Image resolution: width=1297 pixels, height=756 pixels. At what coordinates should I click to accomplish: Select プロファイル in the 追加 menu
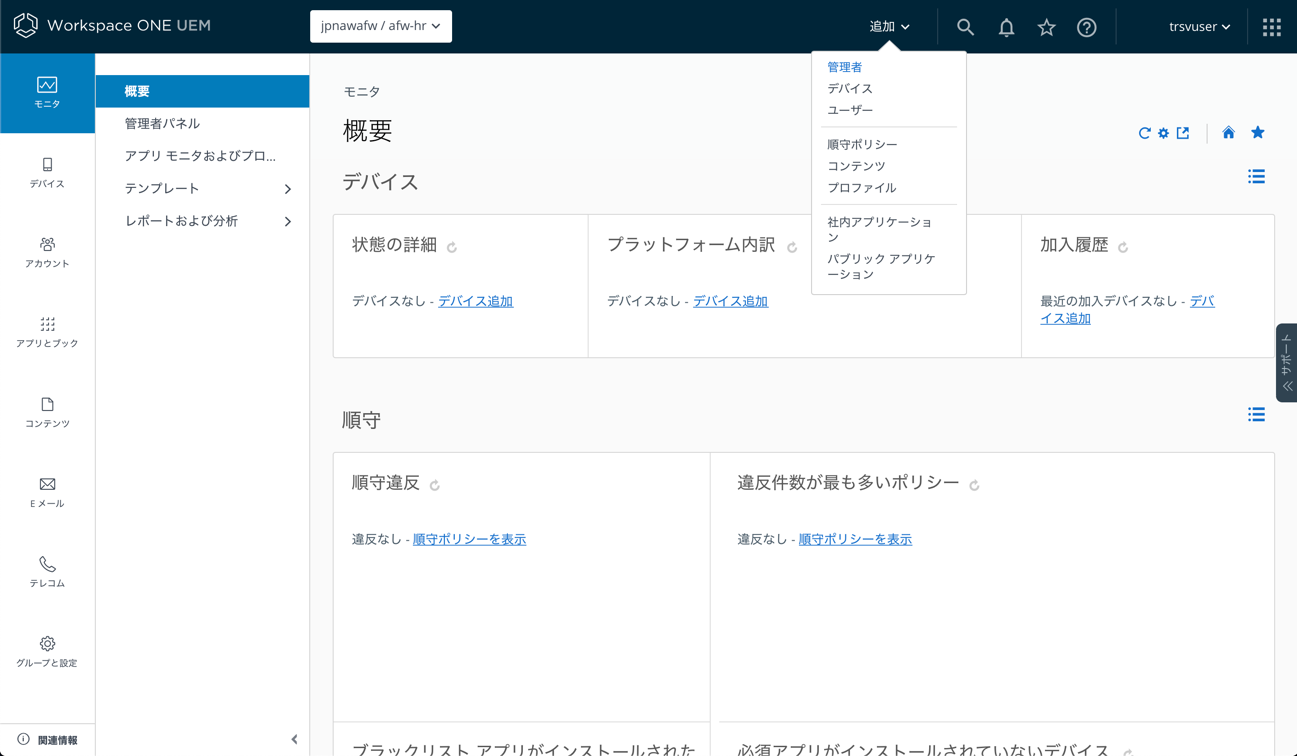(861, 188)
